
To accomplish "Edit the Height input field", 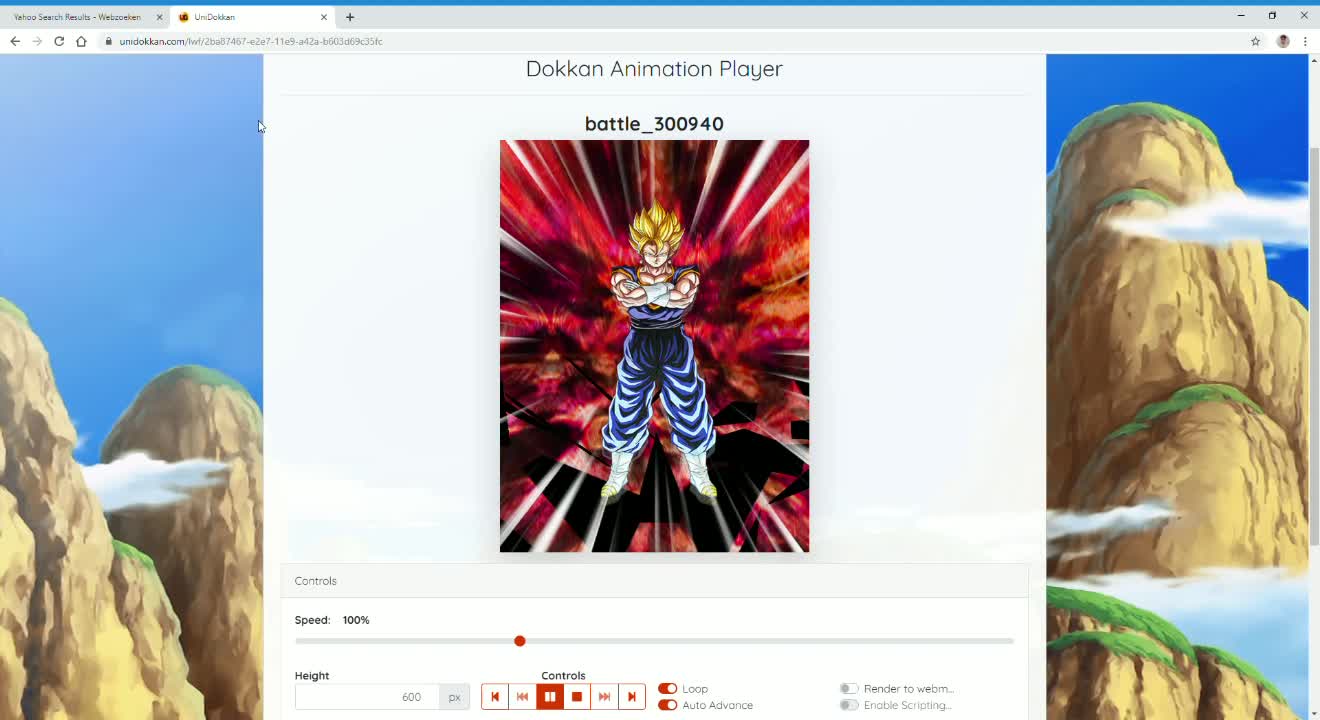I will 367,697.
